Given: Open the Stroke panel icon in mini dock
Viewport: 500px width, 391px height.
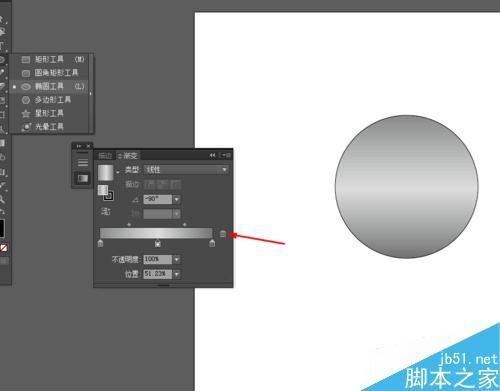Looking at the screenshot, I should pos(83,163).
